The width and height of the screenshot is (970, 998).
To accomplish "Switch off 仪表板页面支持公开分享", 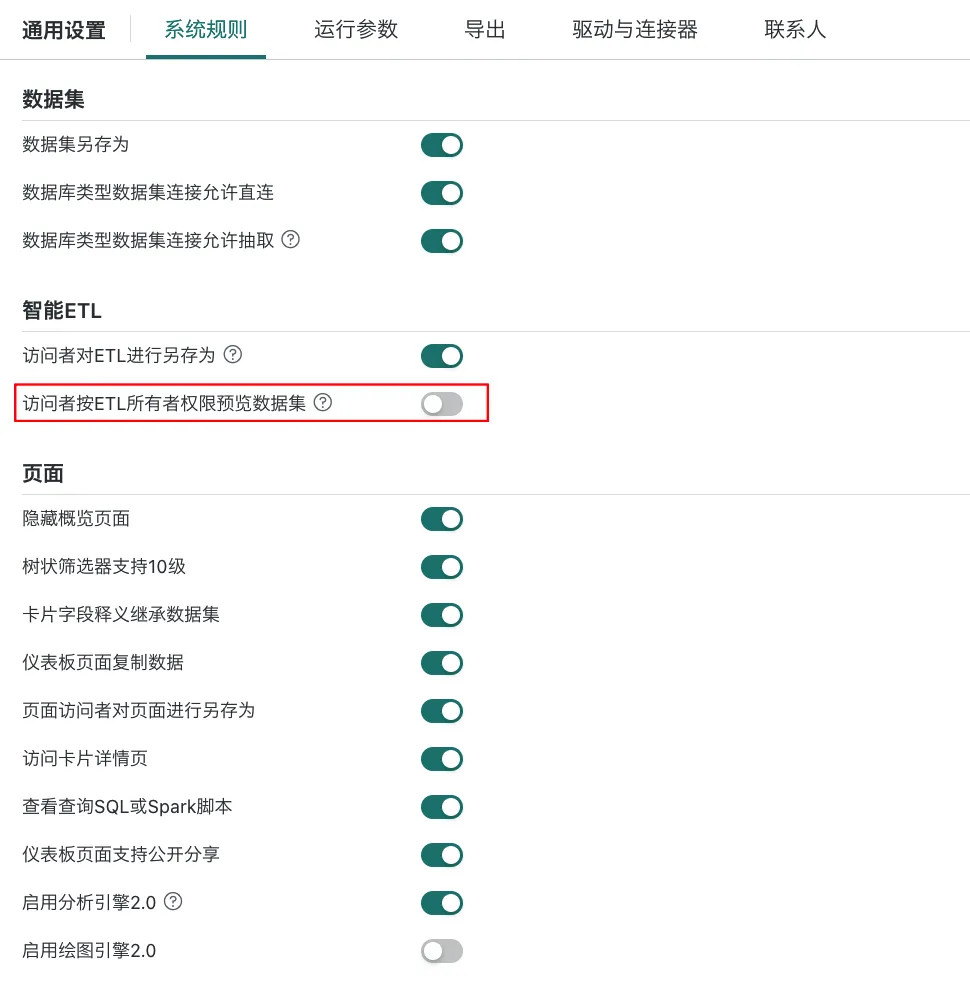I will [x=441, y=855].
